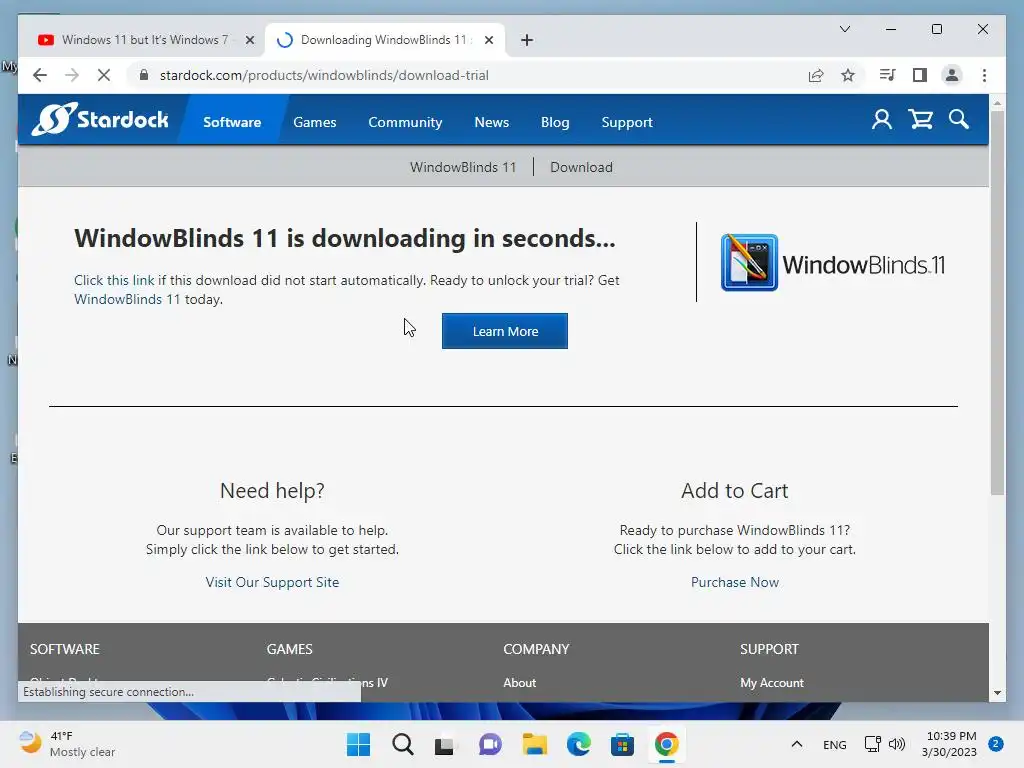Open File Explorer from the taskbar
This screenshot has height=768, width=1024.
click(534, 744)
